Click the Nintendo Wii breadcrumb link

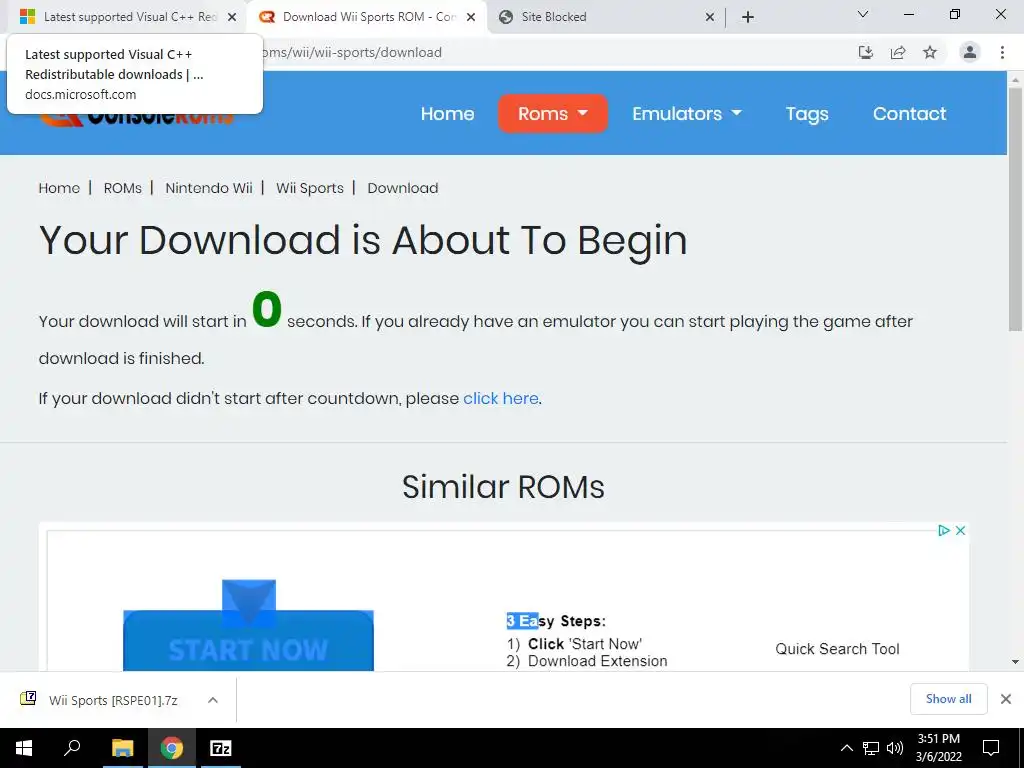(x=208, y=188)
